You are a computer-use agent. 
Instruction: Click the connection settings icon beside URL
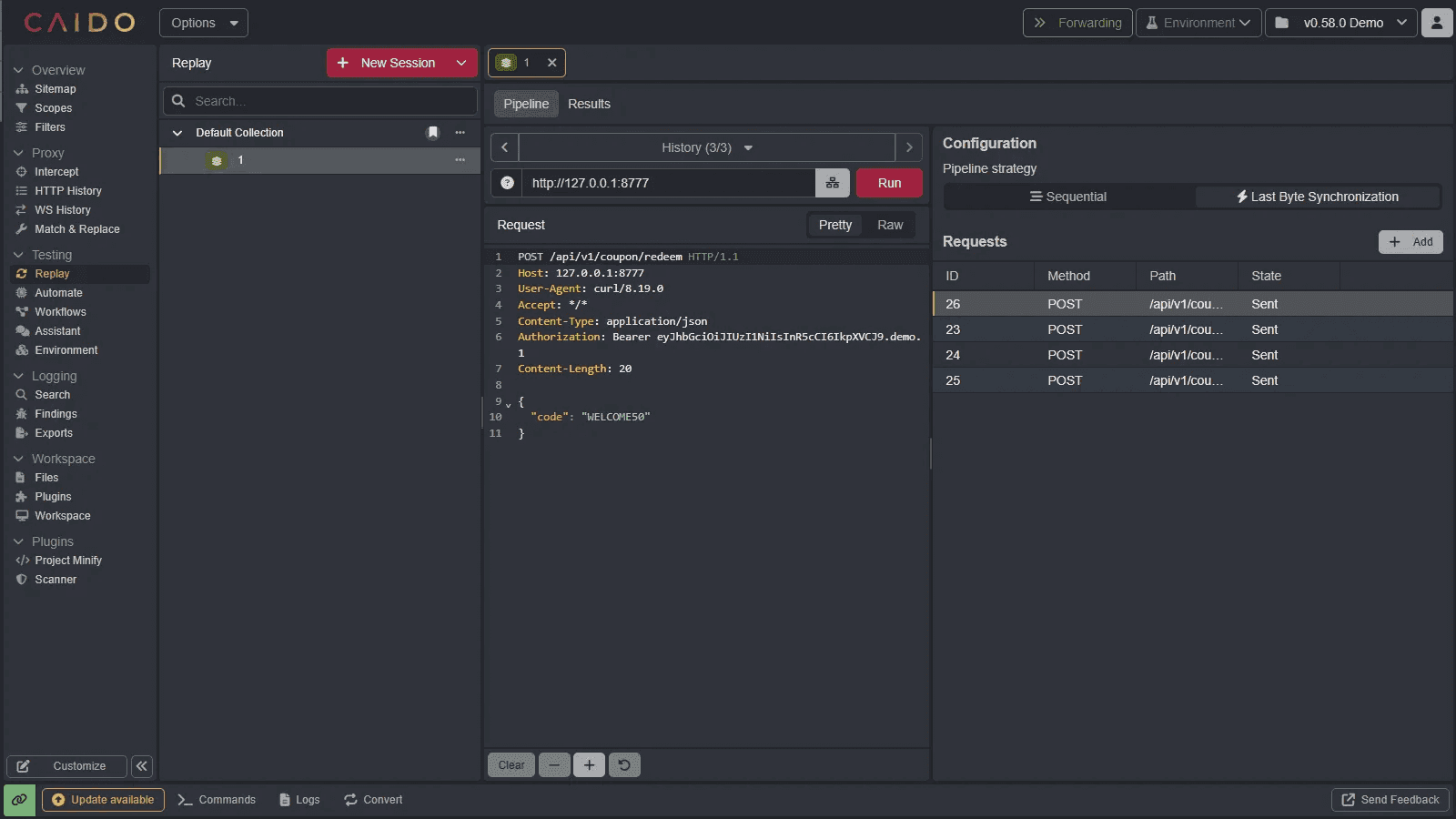[x=833, y=183]
